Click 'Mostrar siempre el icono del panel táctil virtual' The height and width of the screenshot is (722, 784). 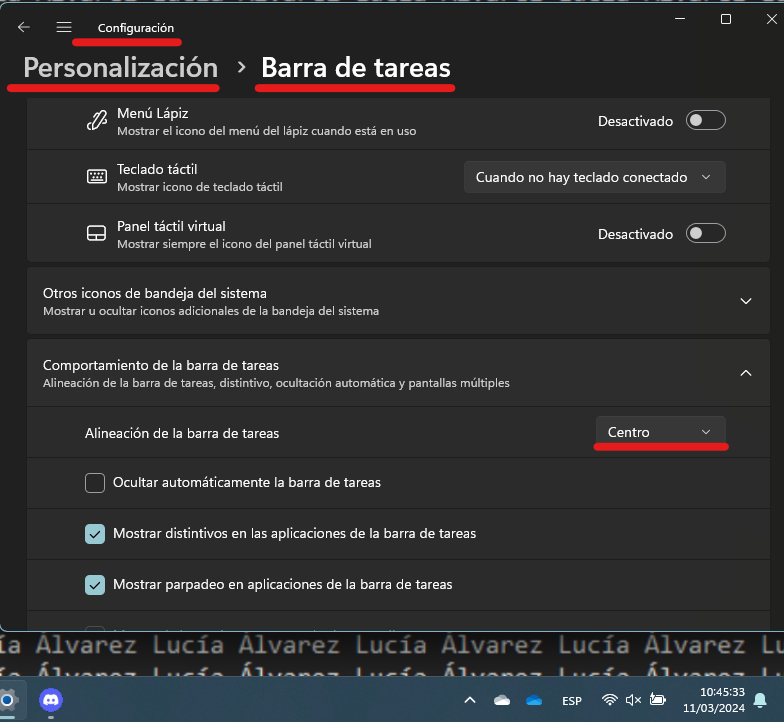[x=244, y=244]
